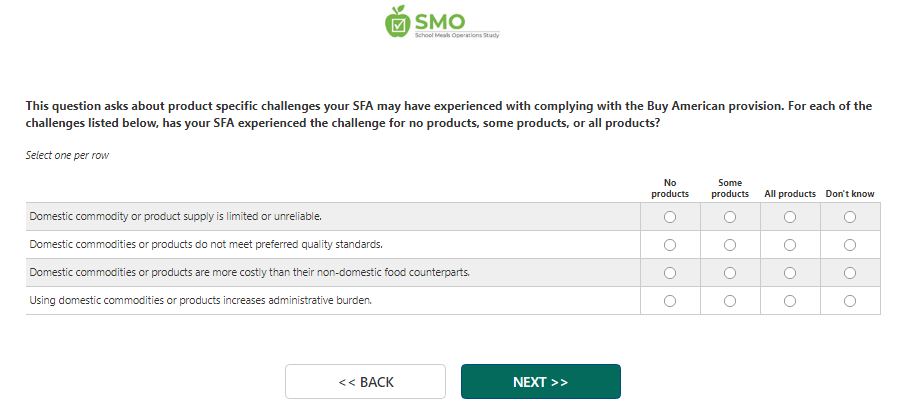The height and width of the screenshot is (418, 907).
Task: Proceed with the green NEXT button
Action: click(540, 382)
